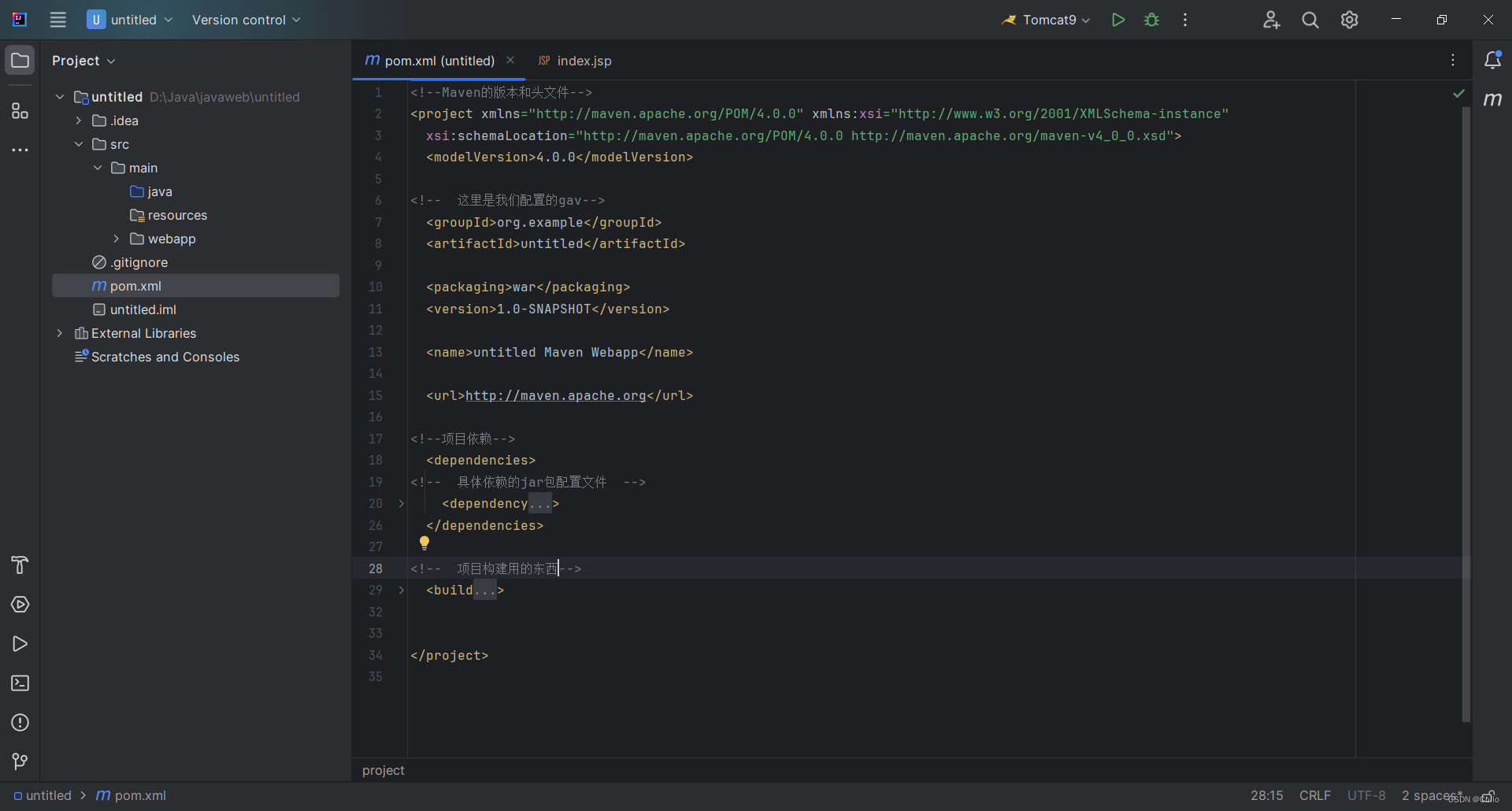Viewport: 1512px width, 811px height.
Task: Open the Maven tool window
Action: 1492,99
